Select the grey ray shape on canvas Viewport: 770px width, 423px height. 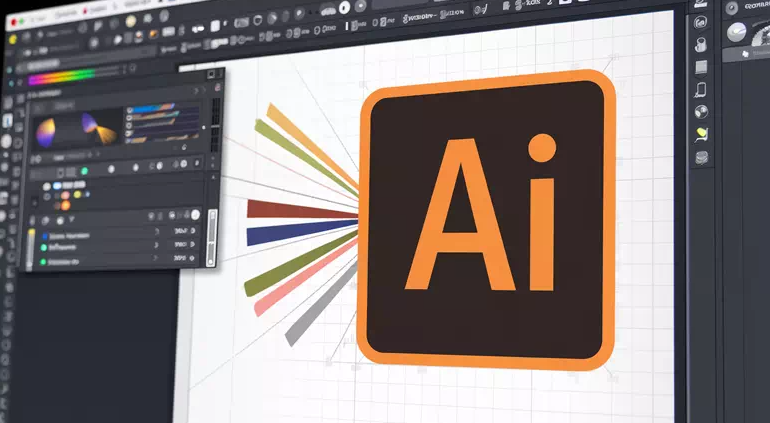[322, 306]
